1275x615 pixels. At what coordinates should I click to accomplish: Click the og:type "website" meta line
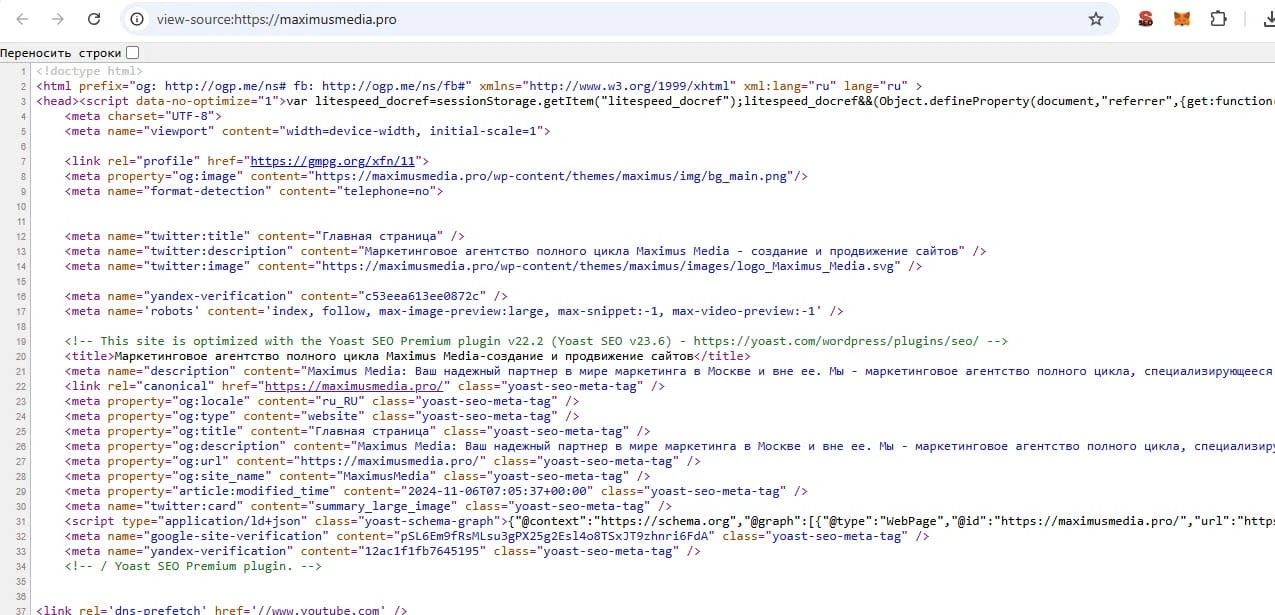click(321, 416)
